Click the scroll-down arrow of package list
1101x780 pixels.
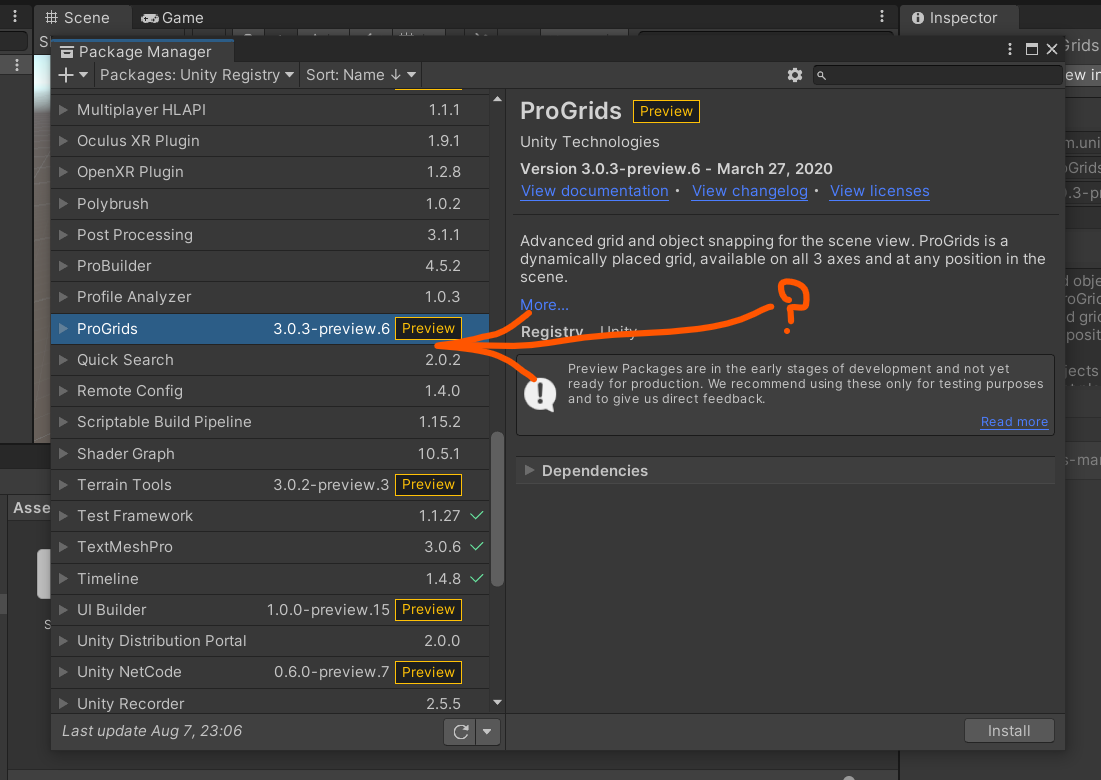click(x=497, y=703)
